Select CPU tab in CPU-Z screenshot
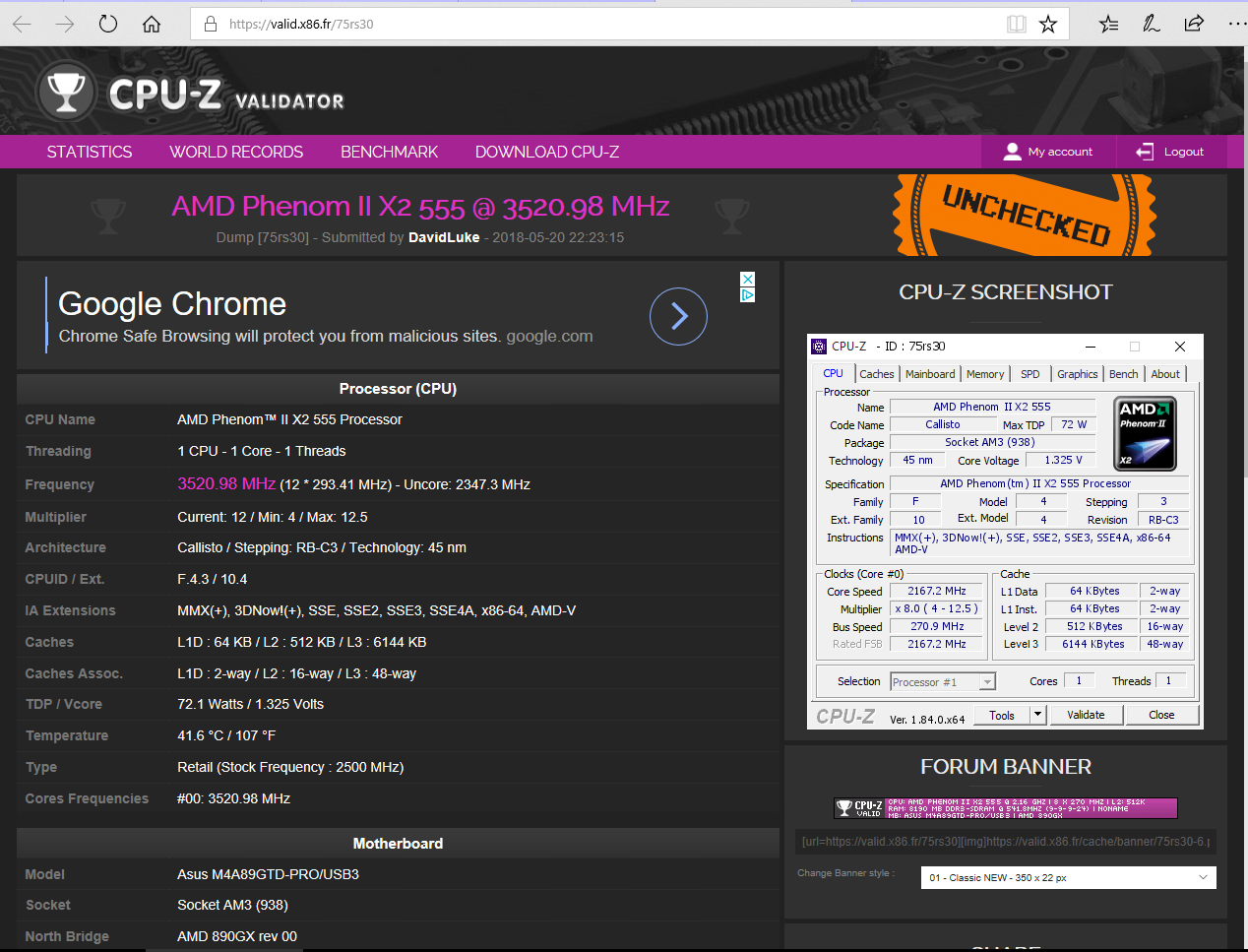 tap(834, 373)
